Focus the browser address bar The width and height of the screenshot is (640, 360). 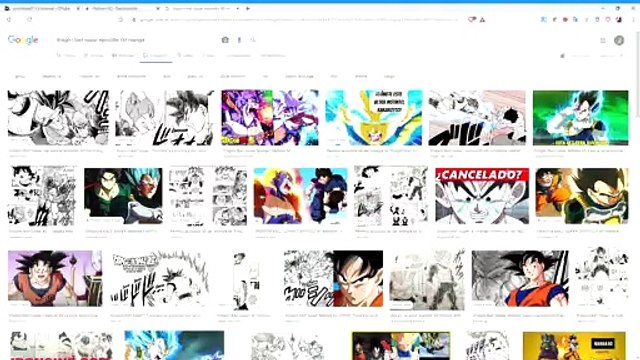298,20
